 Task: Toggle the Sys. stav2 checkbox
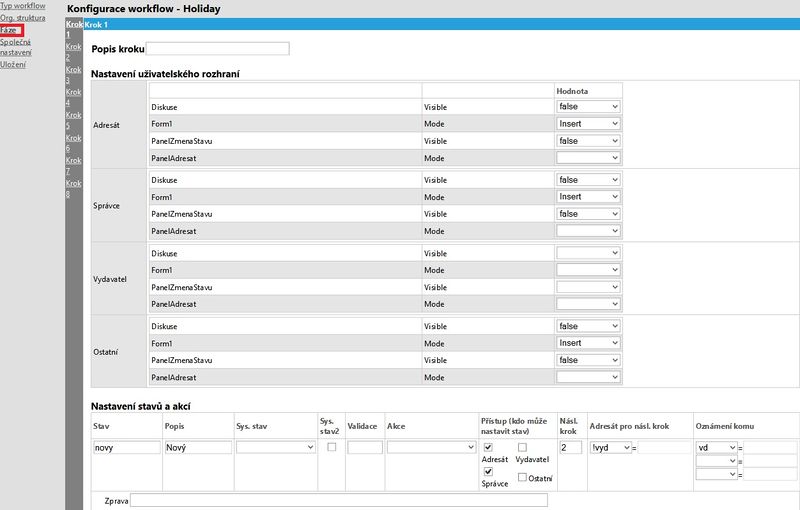click(x=332, y=447)
